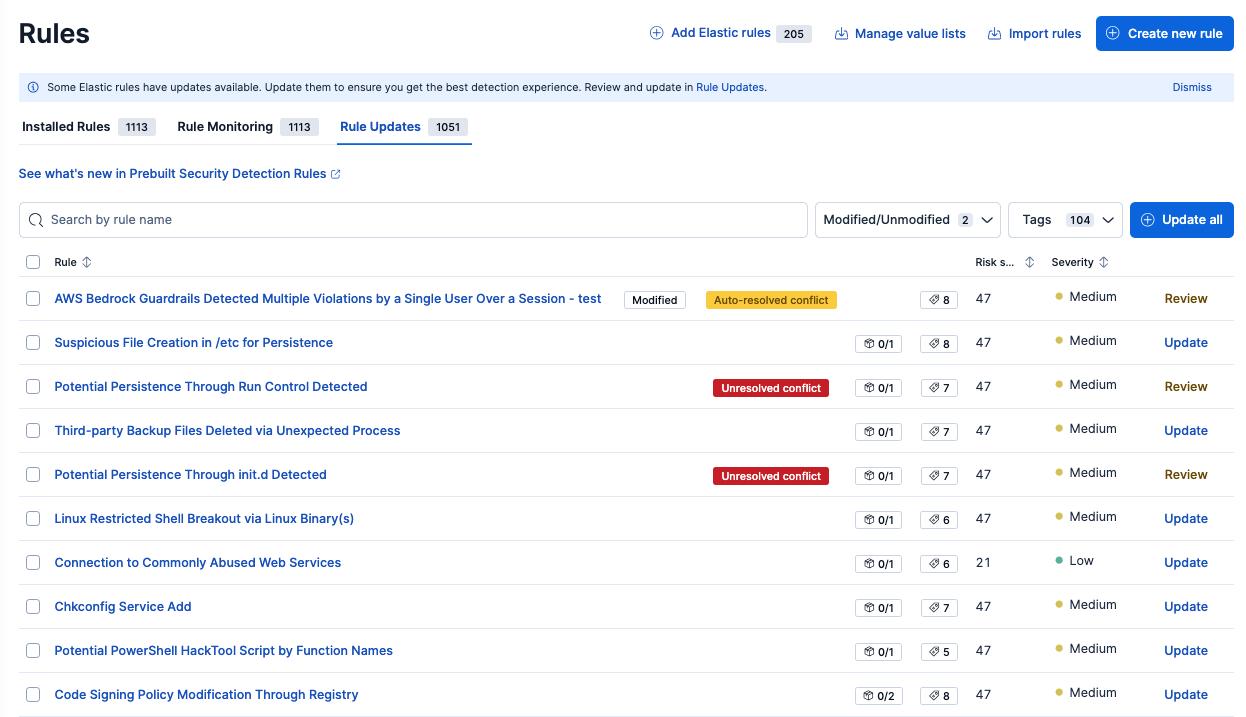Click the tags badge showing 5 for PowerShell HackTool rule
Image resolution: width=1246 pixels, height=717 pixels.
pos(939,652)
